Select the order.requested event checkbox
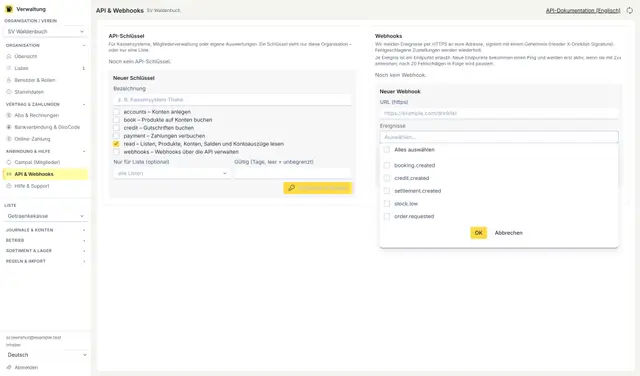Viewport: 640px width, 376px height. 387,216
